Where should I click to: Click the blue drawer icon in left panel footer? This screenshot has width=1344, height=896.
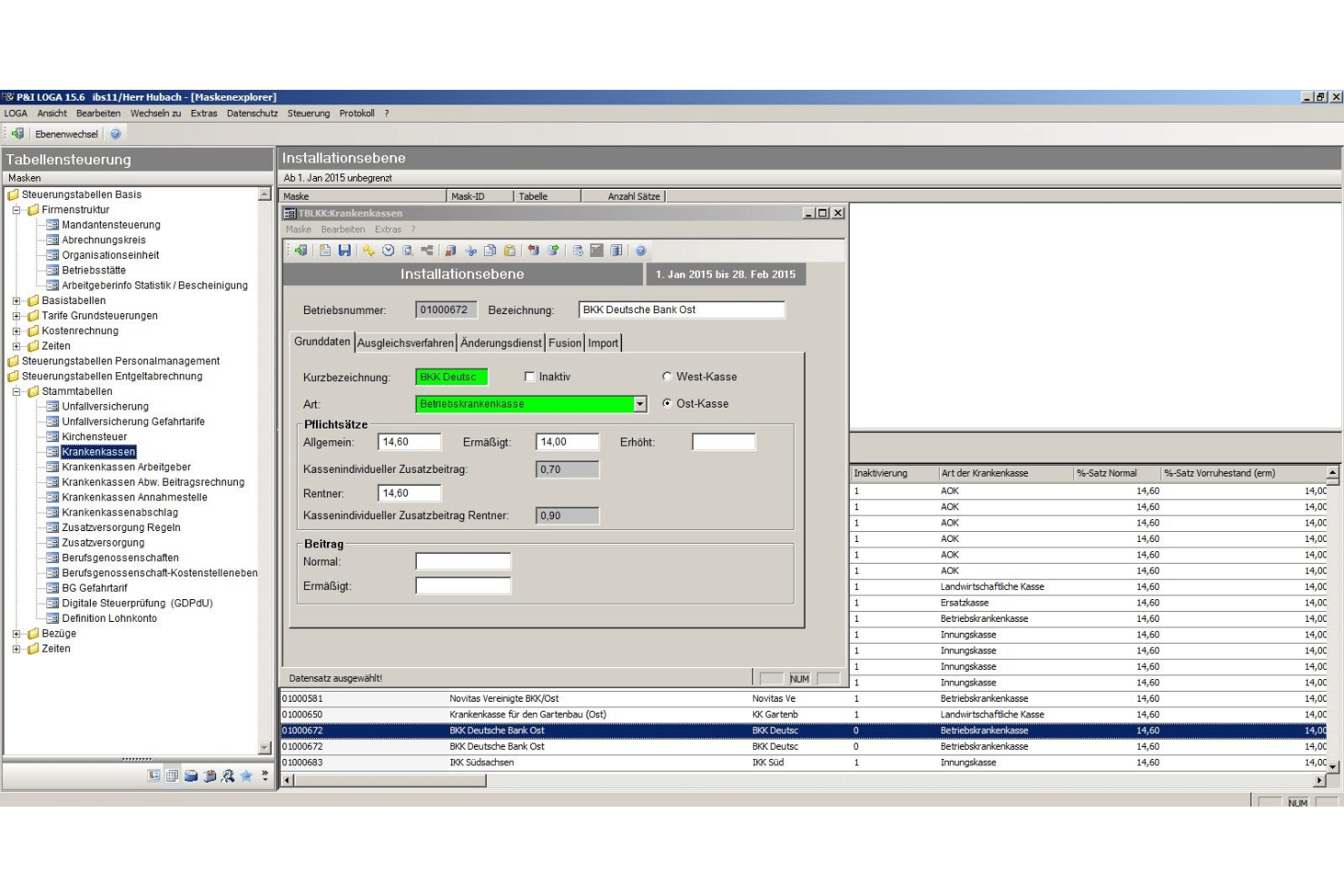click(x=191, y=775)
